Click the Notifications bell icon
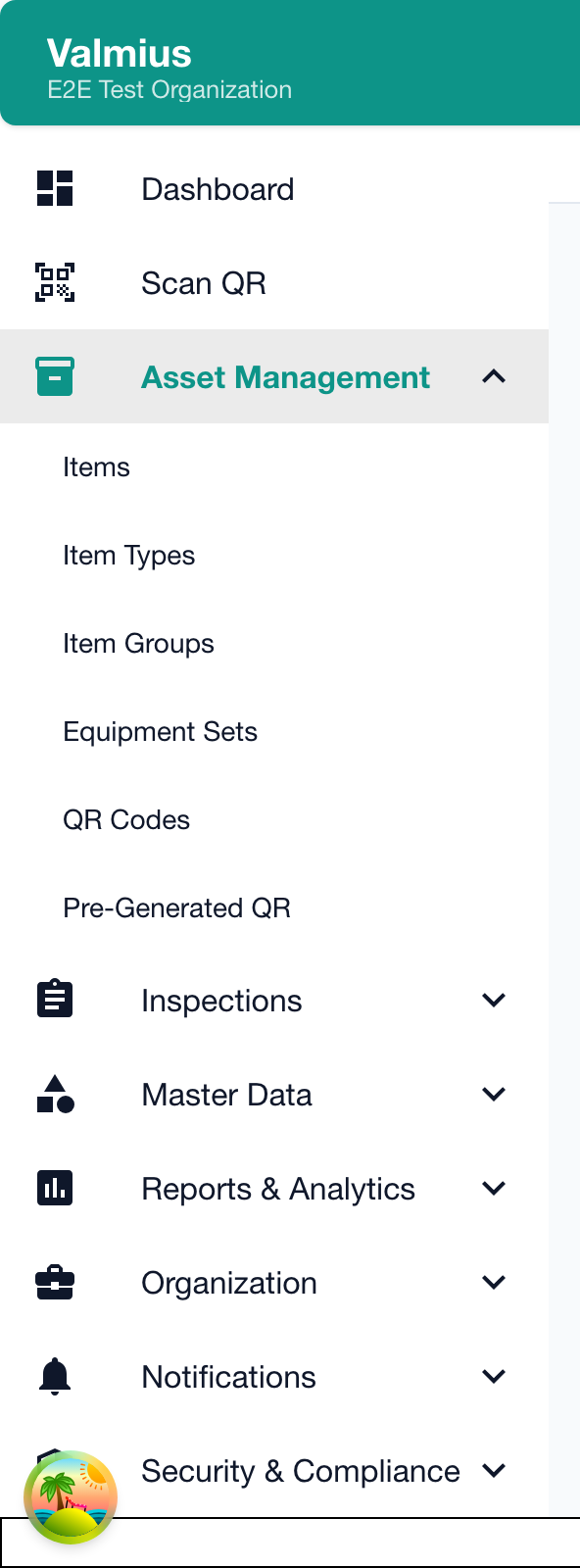The width and height of the screenshot is (580, 1568). 54,1375
